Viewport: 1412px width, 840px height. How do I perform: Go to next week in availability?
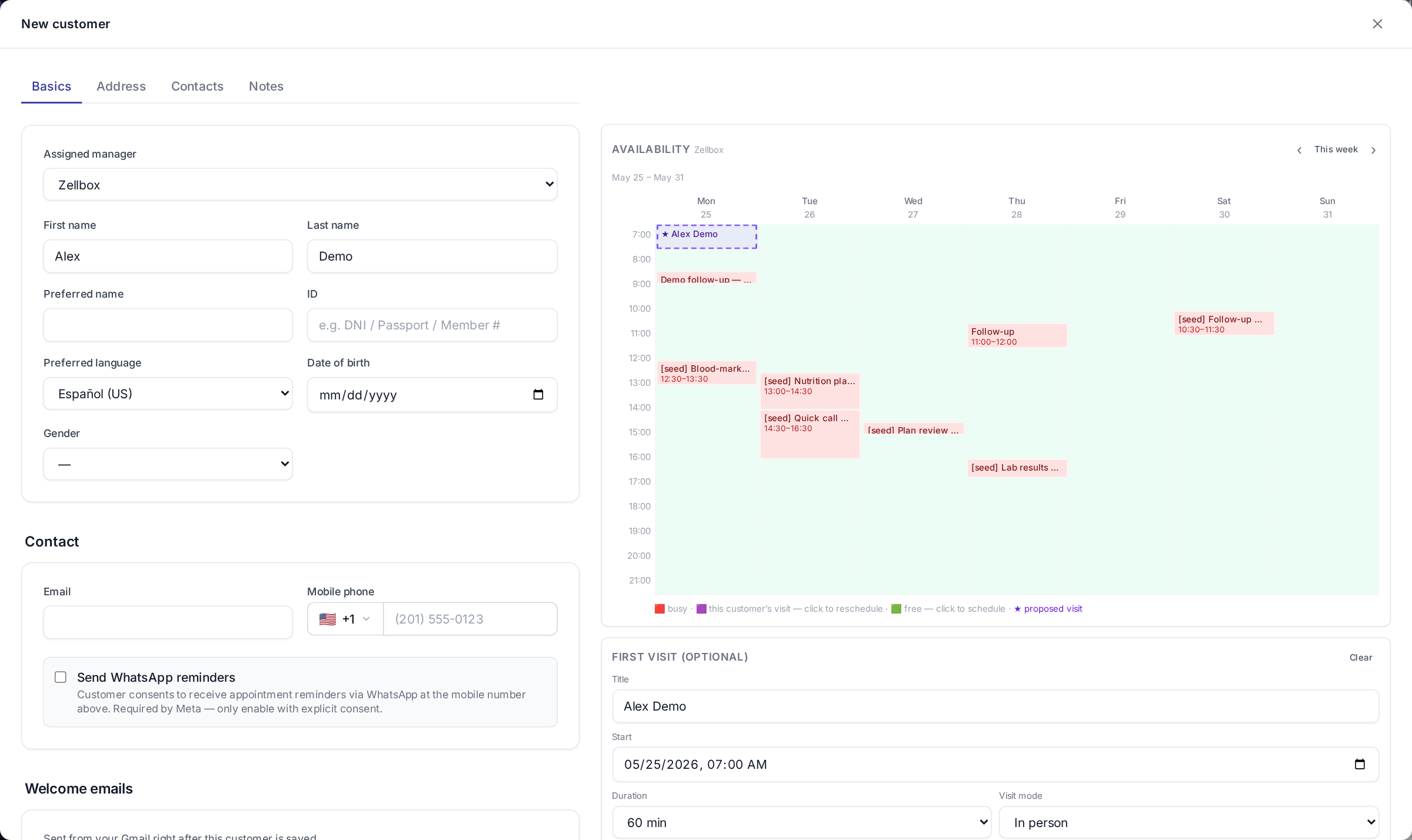(1374, 150)
